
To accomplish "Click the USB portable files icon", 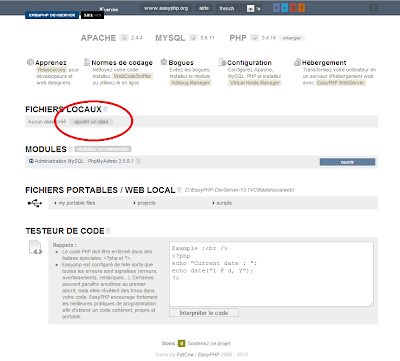I will (x=35, y=203).
